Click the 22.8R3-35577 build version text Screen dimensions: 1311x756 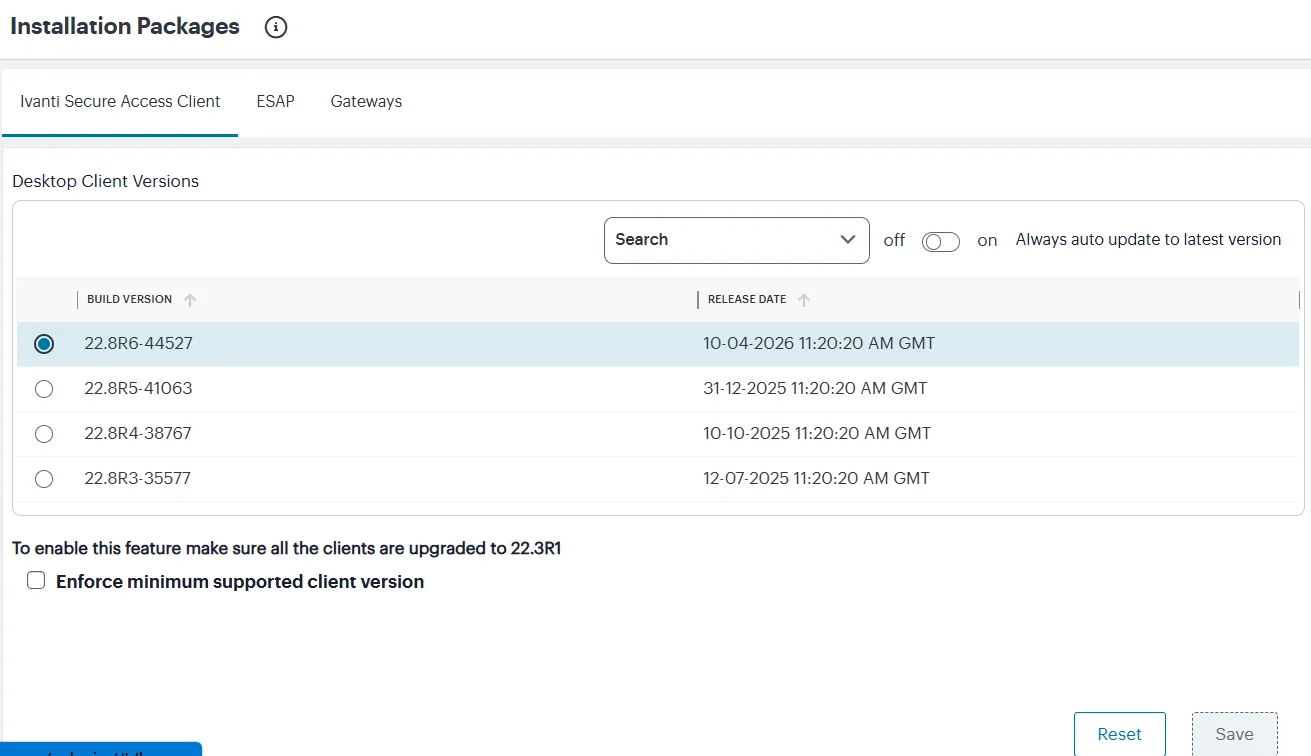137,478
